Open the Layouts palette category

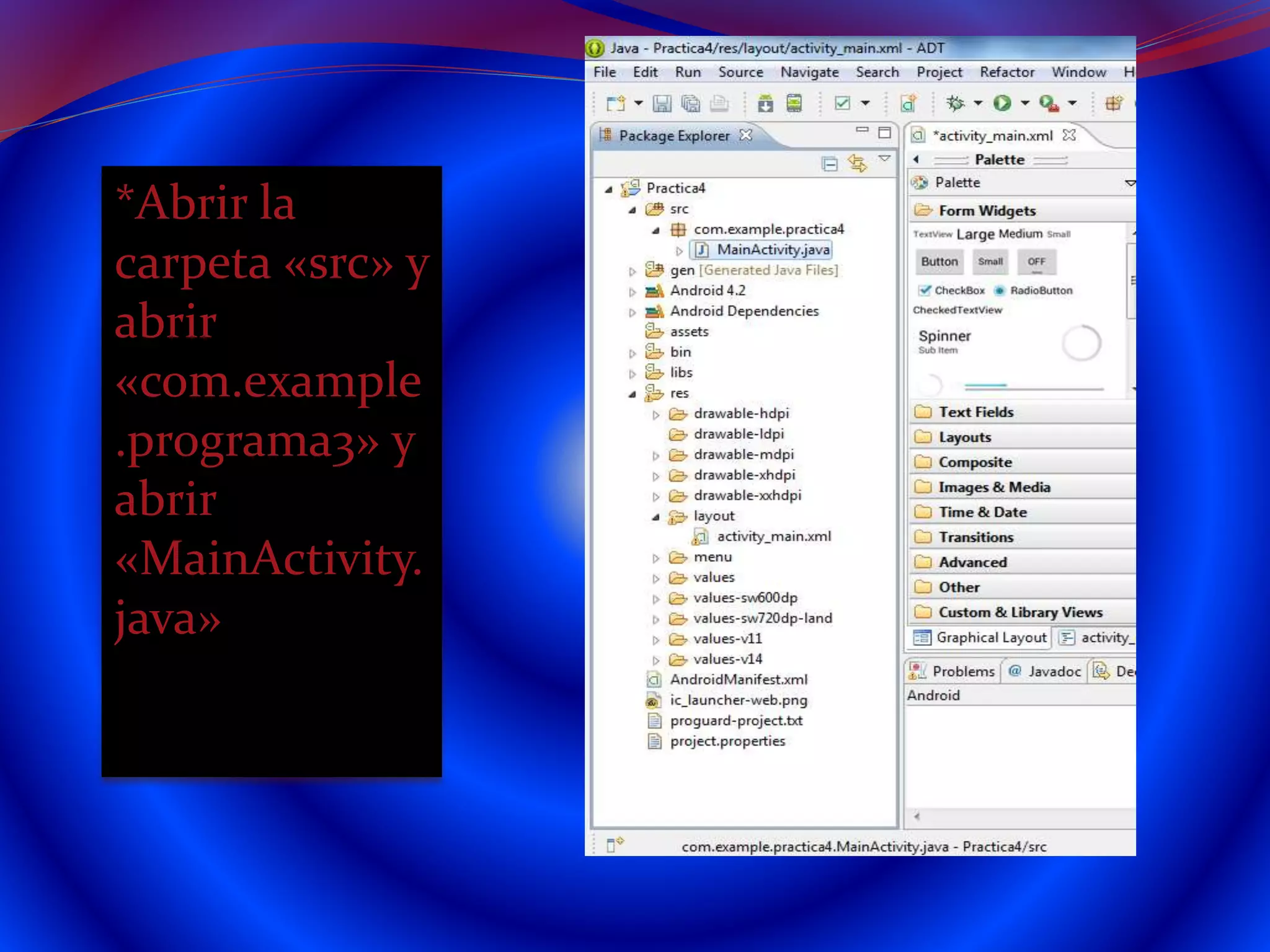(1023, 437)
